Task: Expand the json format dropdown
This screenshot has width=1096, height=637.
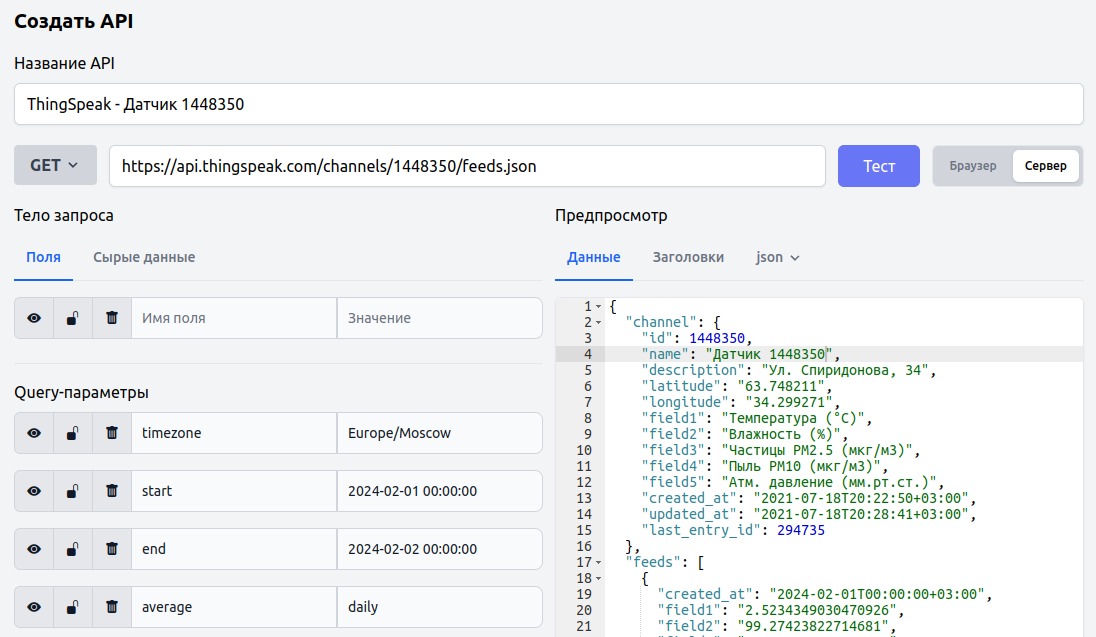Action: (778, 257)
